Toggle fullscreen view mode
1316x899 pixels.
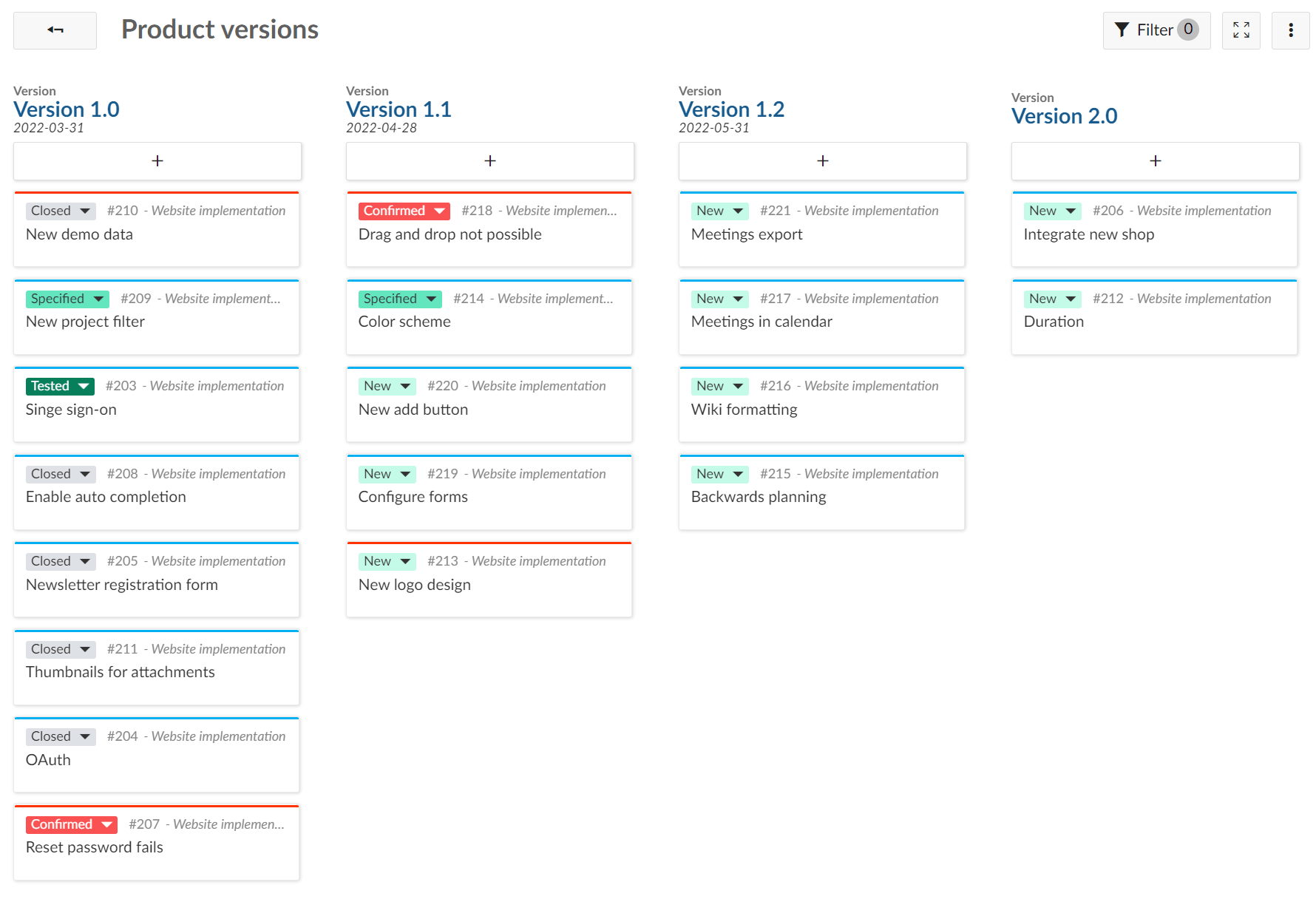pyautogui.click(x=1241, y=30)
